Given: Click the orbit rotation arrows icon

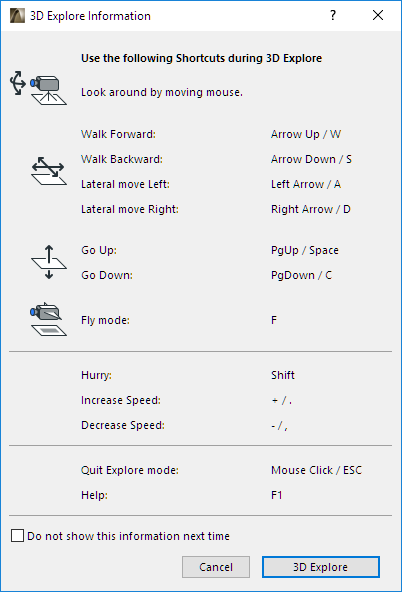Looking at the screenshot, I should tap(18, 83).
